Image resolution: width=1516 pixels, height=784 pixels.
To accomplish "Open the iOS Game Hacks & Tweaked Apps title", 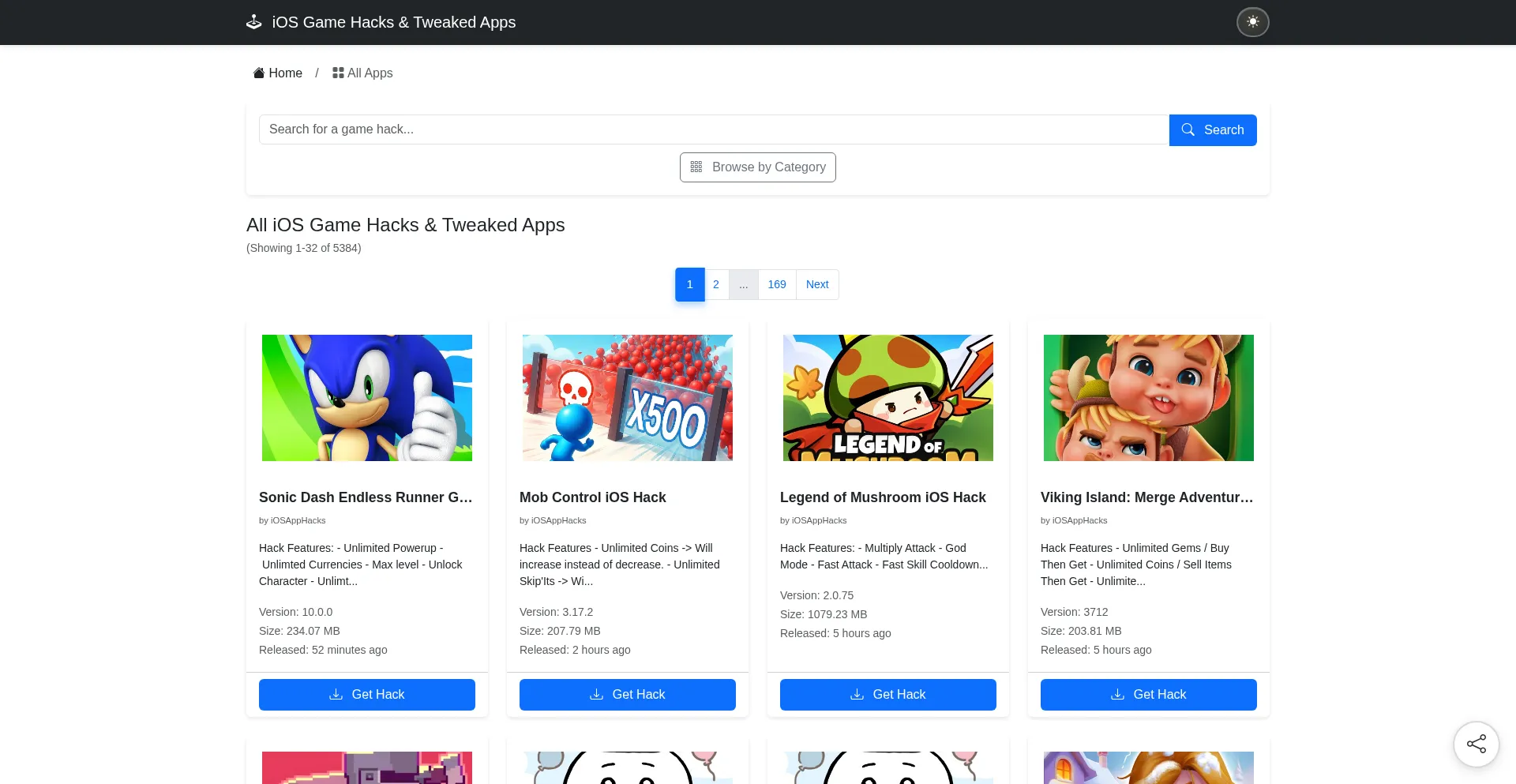I will coord(393,22).
